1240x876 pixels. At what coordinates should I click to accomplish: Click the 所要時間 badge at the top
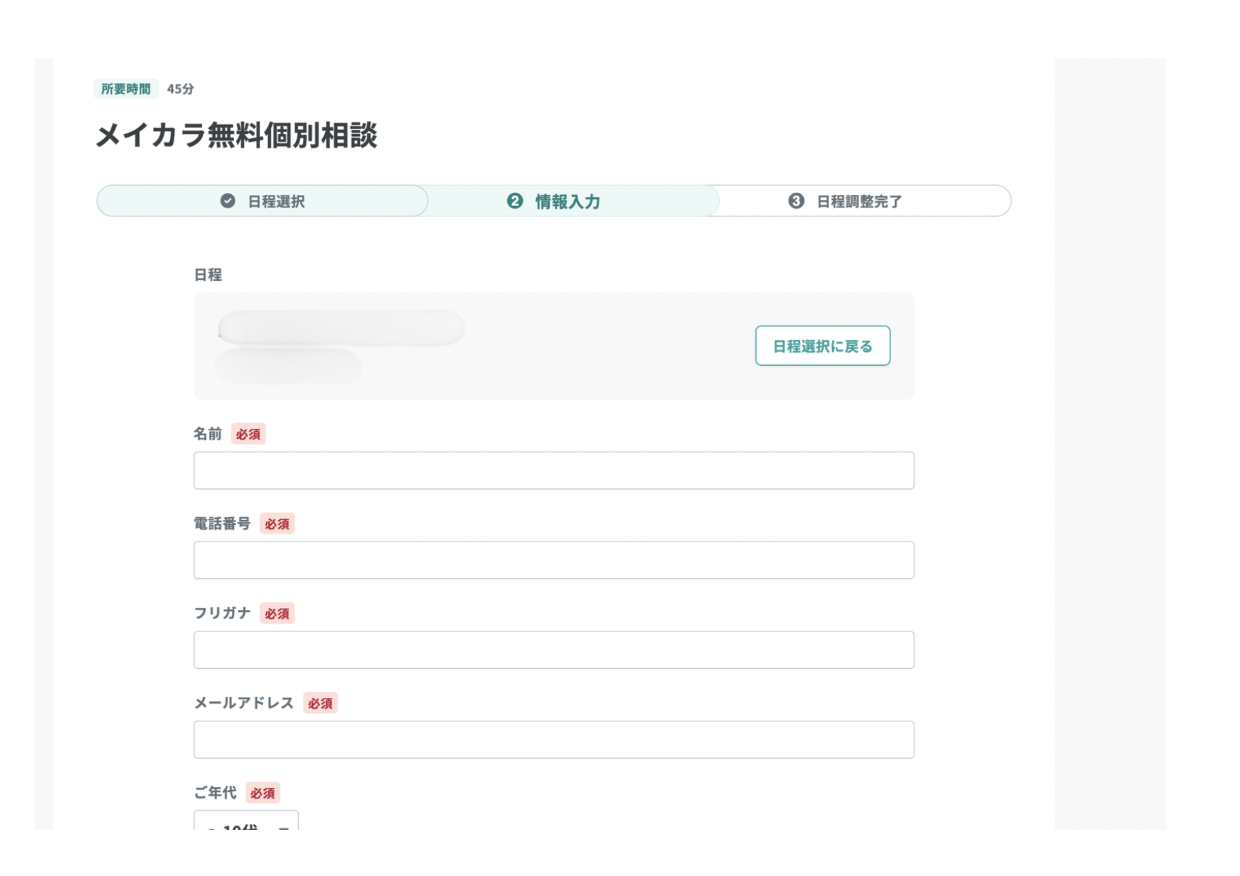point(126,89)
